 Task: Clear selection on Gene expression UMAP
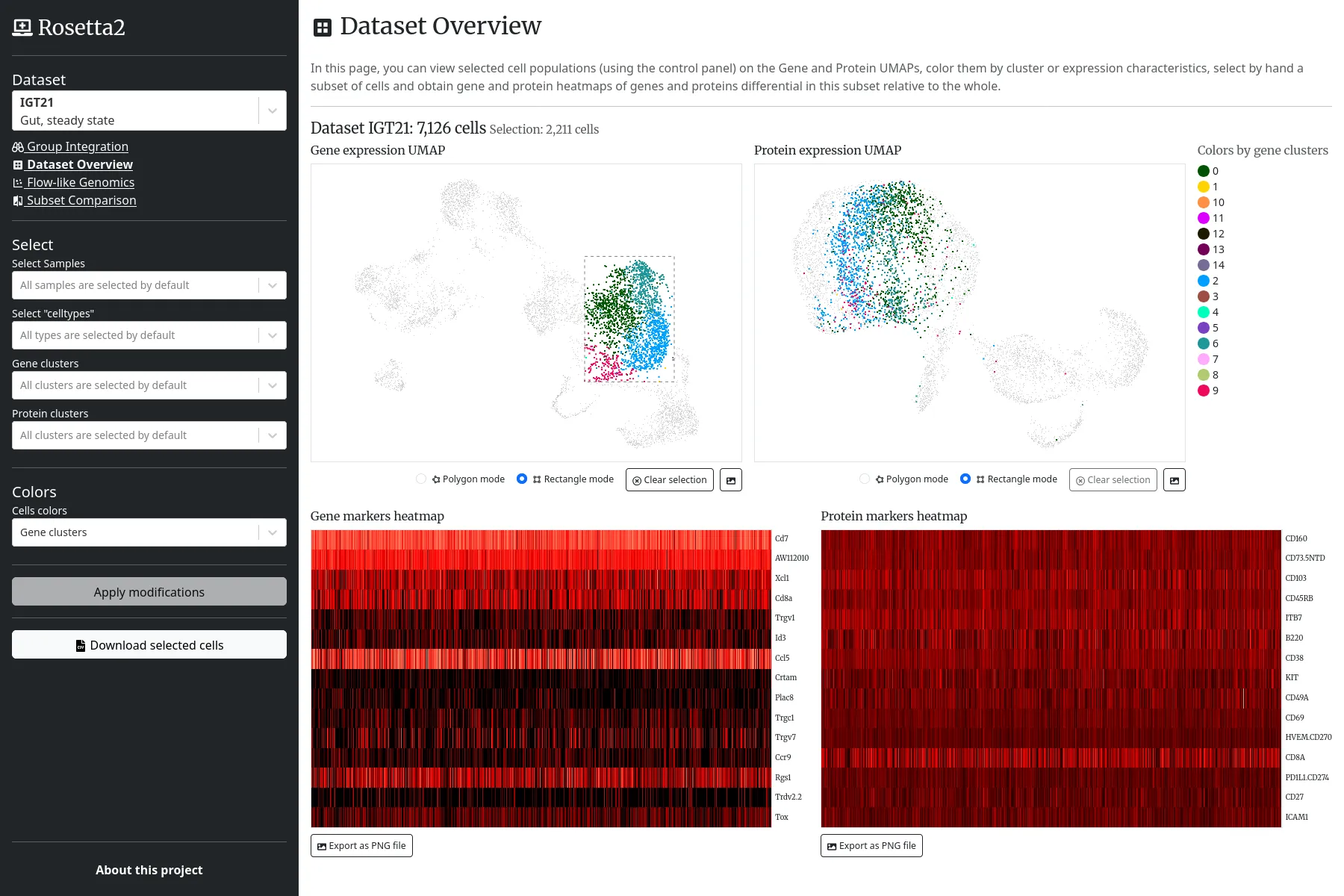[x=669, y=480]
